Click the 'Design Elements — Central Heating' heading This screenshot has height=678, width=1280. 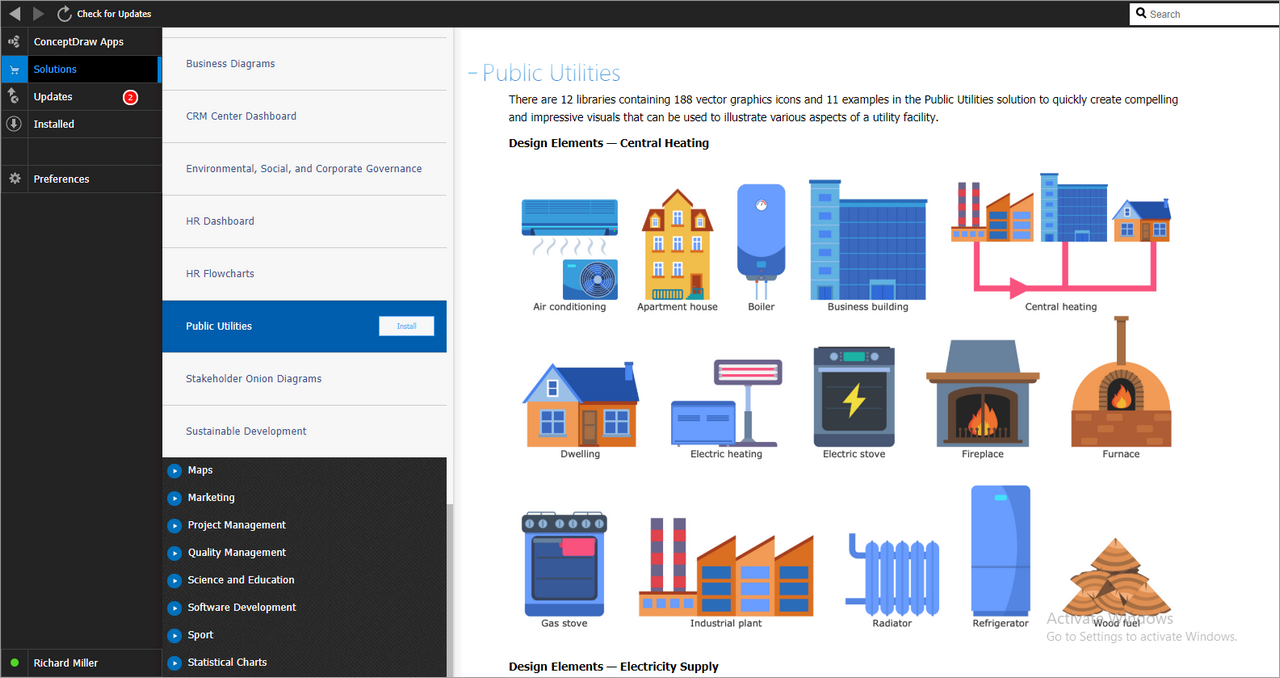coord(608,143)
